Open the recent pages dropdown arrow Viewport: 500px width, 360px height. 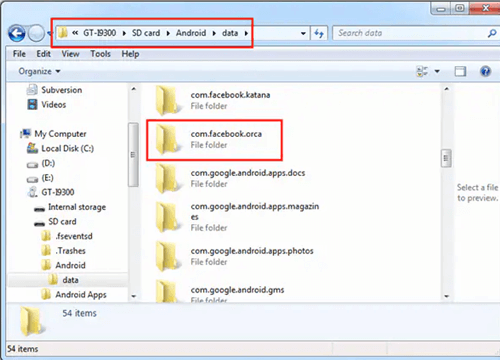point(49,33)
